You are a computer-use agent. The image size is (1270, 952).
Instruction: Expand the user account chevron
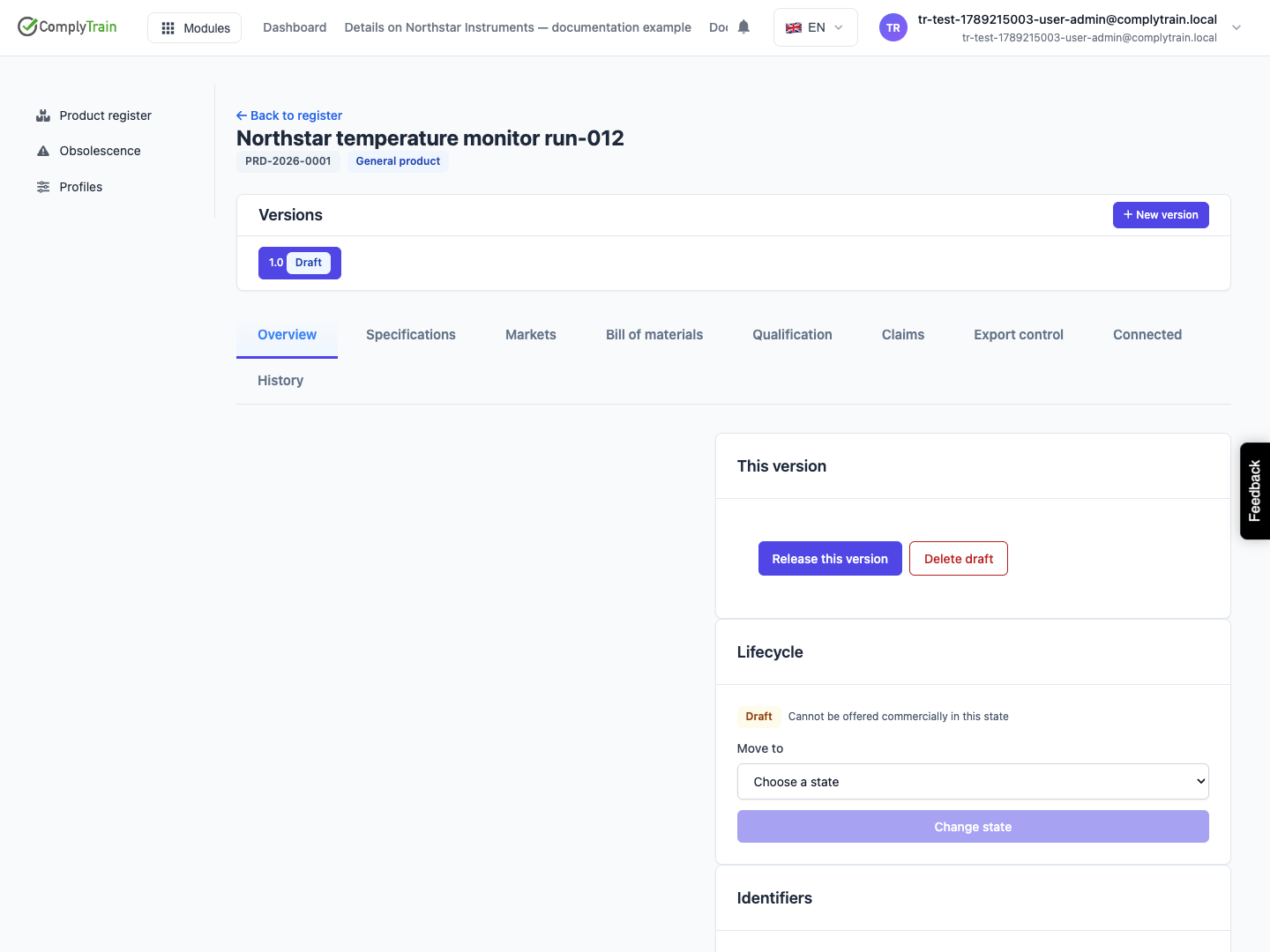tap(1236, 27)
